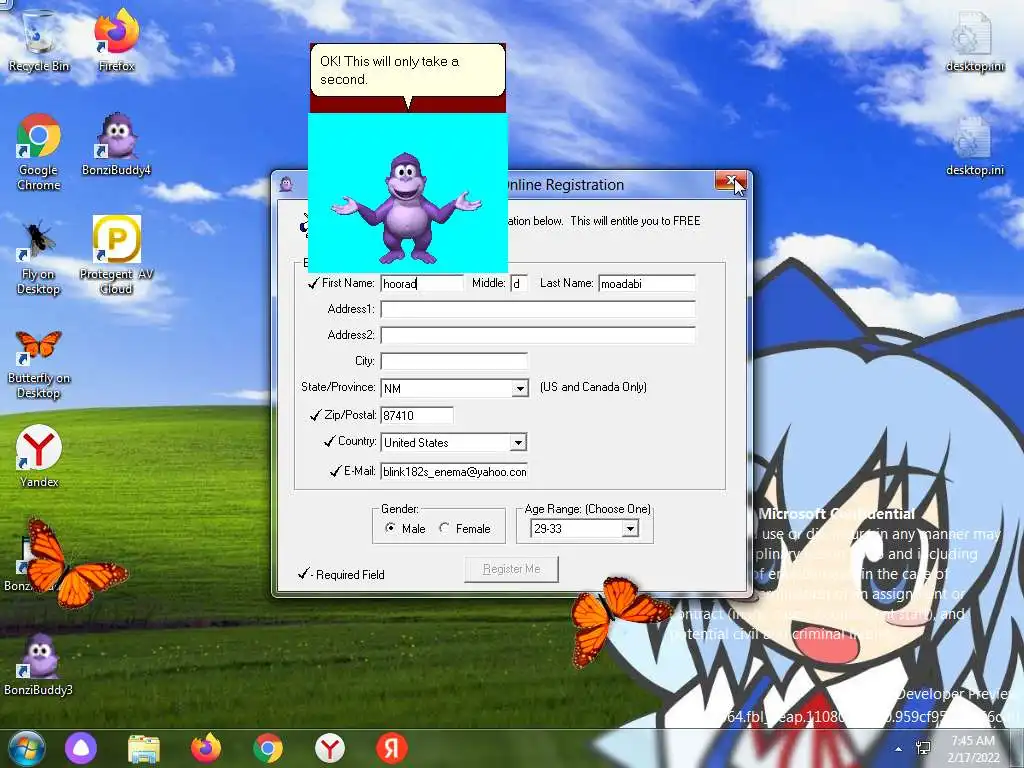
Task: Open the BonziBuddy4 desktop shortcut
Action: tap(116, 144)
